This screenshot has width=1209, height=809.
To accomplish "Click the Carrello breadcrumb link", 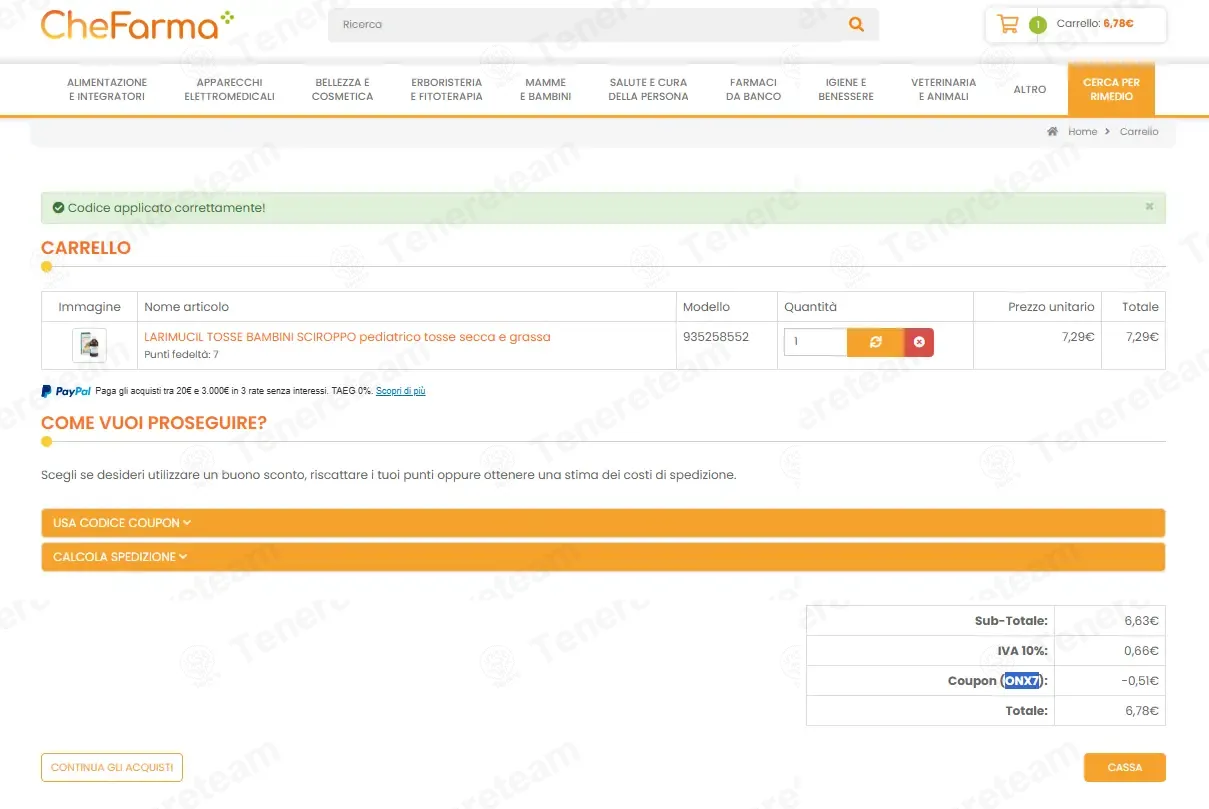I will pos(1139,132).
